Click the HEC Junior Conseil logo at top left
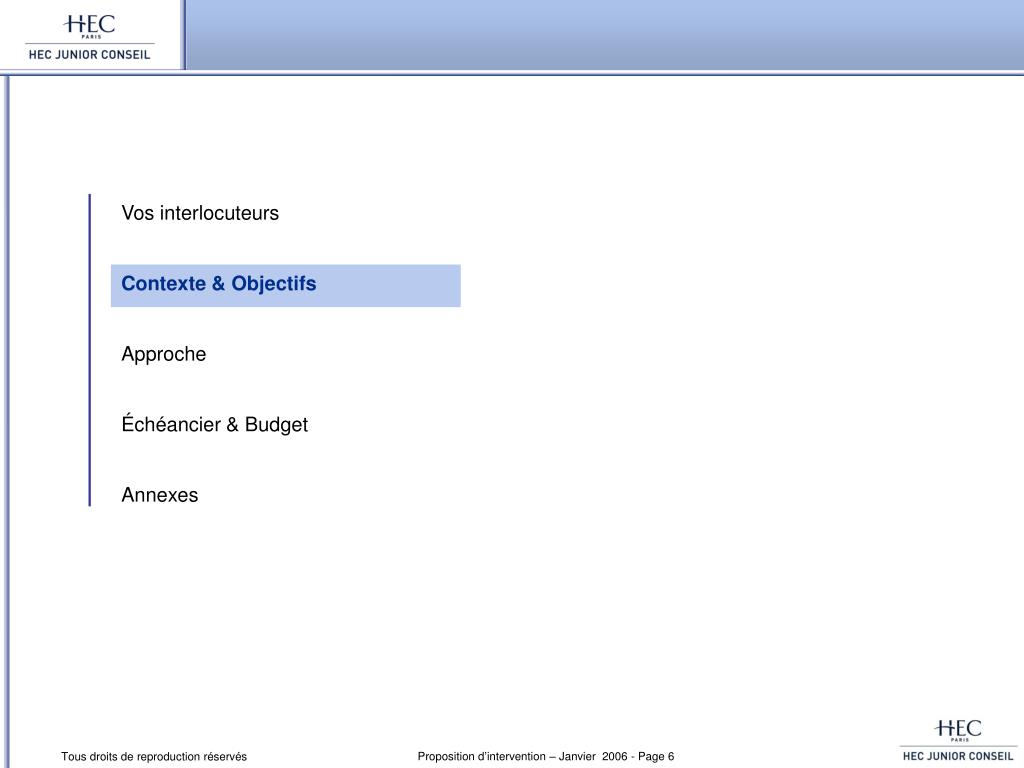 89,37
